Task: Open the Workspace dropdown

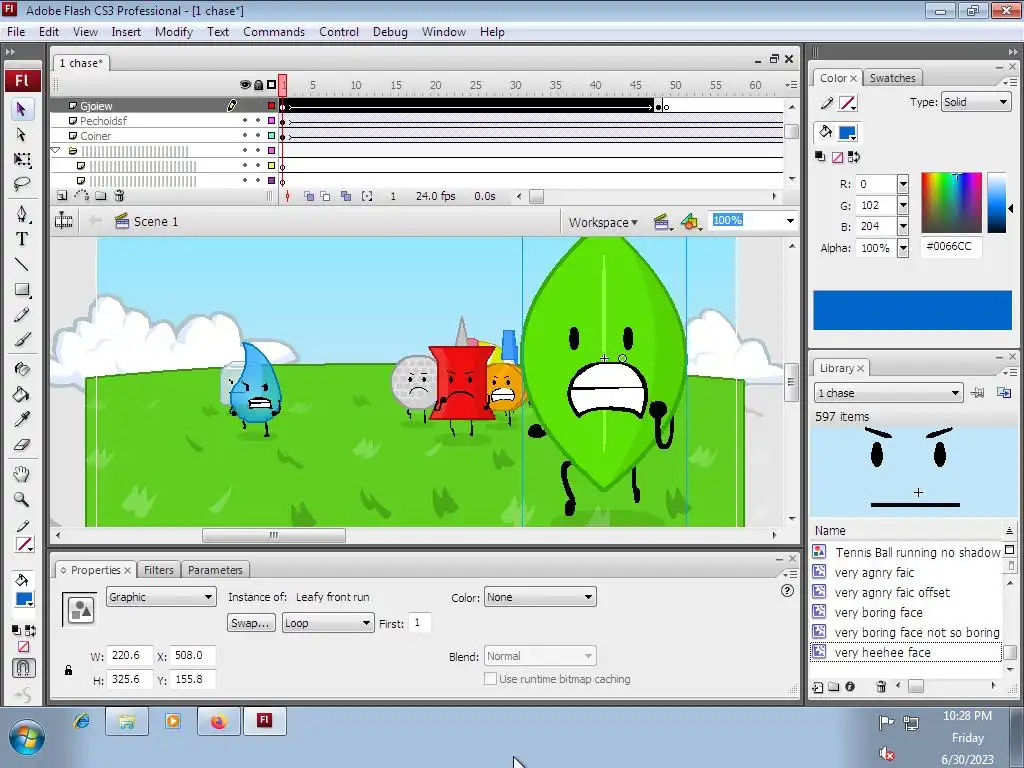Action: pos(603,222)
